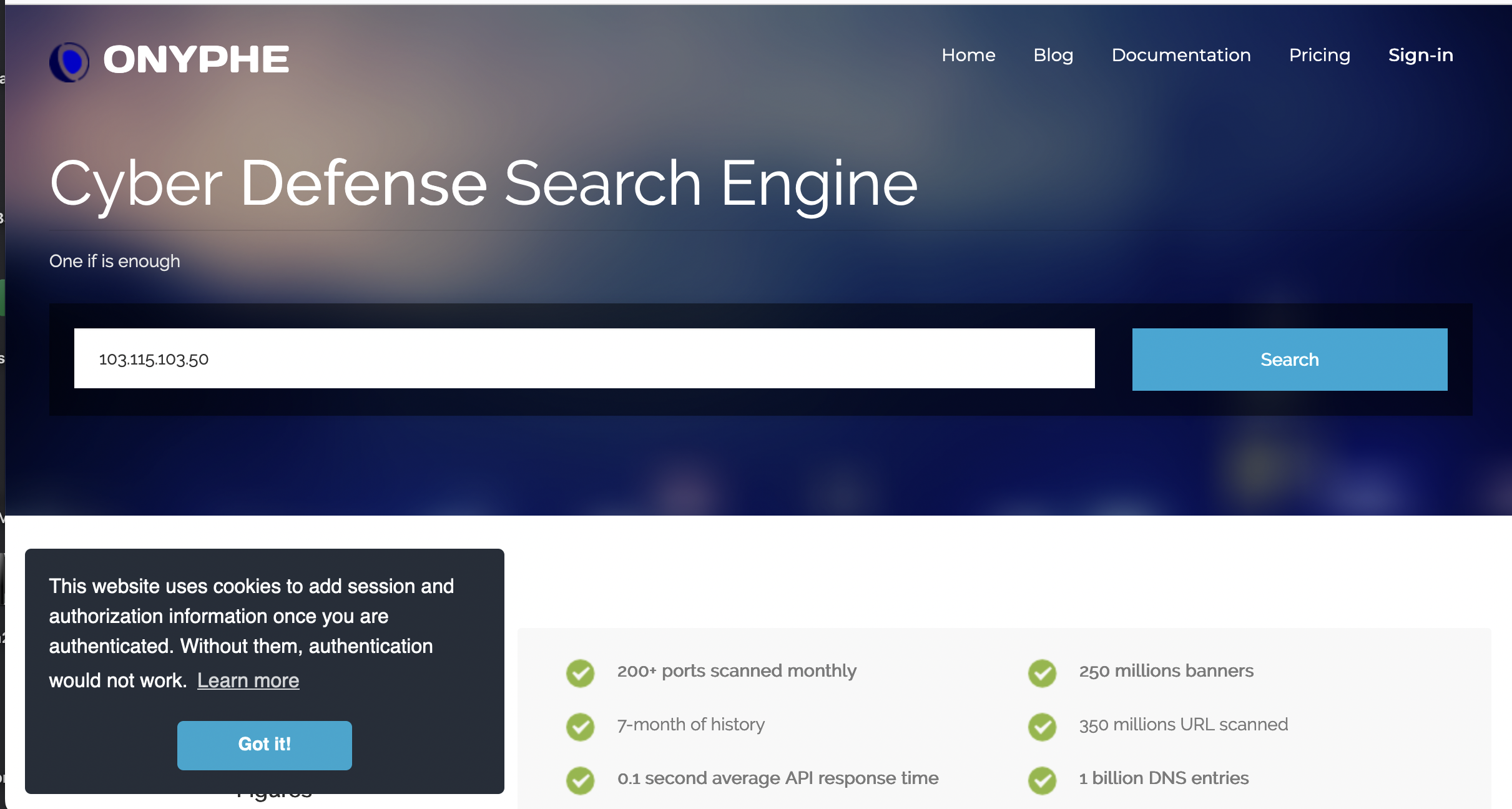
Task: Click the ONYPHE logo icon
Action: [69, 62]
